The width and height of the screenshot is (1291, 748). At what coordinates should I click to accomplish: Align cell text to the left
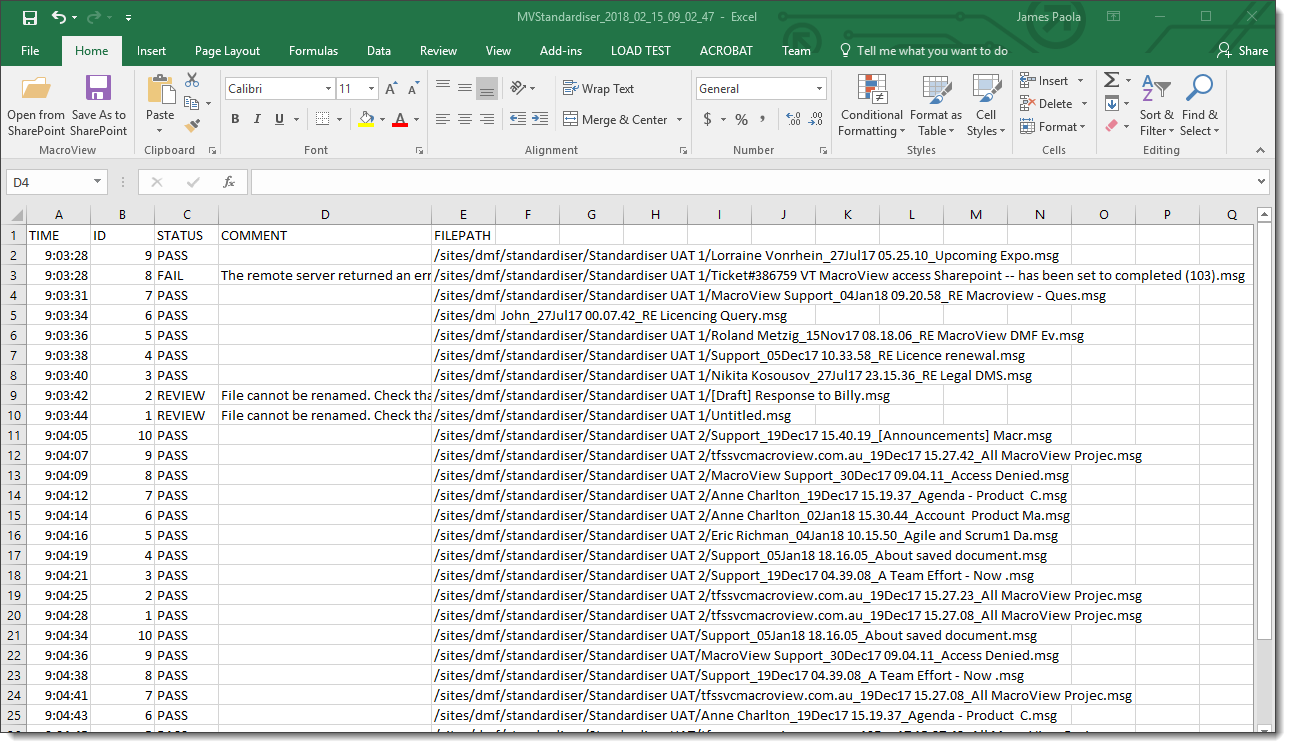[443, 119]
